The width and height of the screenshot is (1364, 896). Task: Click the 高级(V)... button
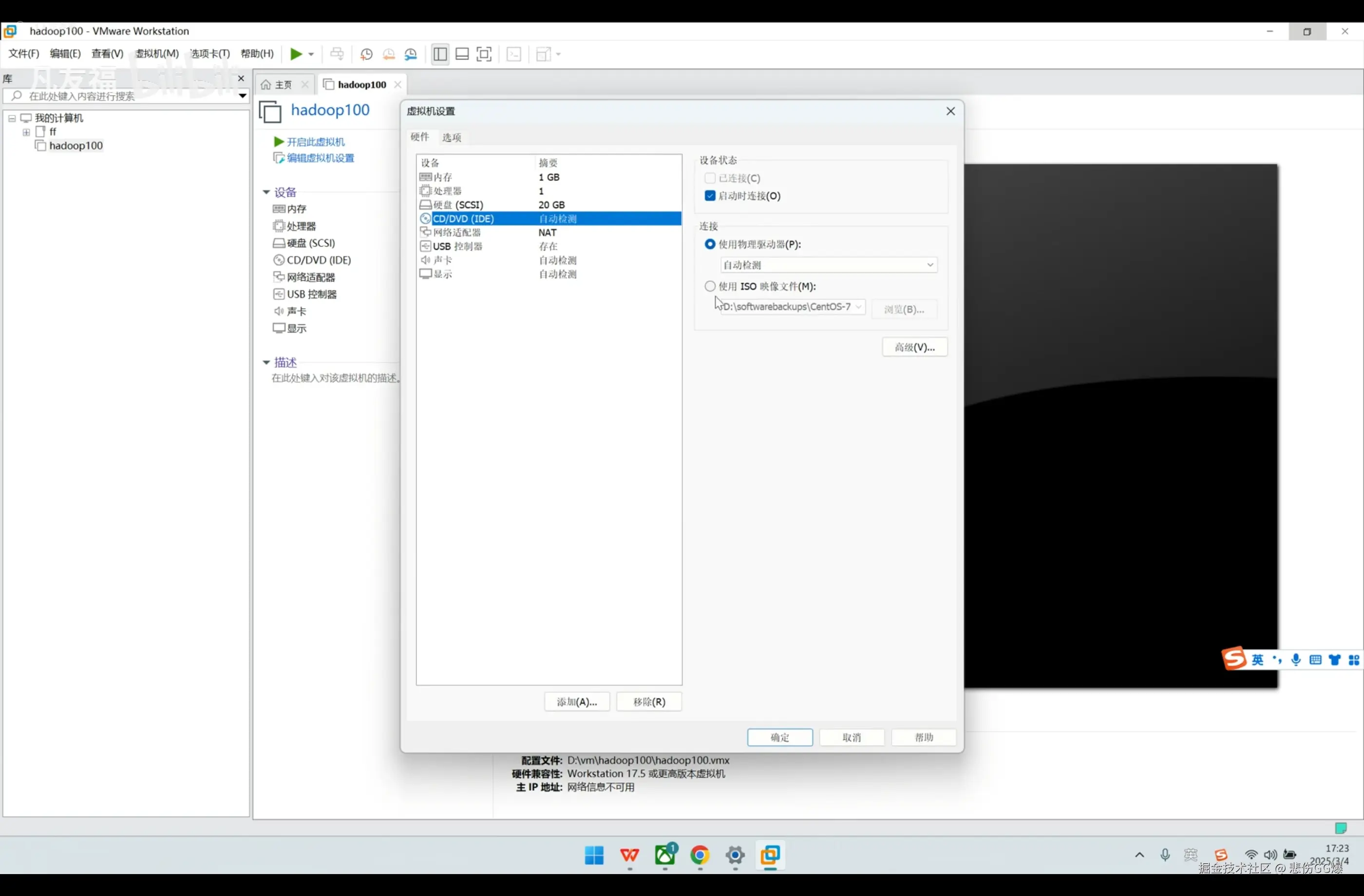(x=914, y=347)
